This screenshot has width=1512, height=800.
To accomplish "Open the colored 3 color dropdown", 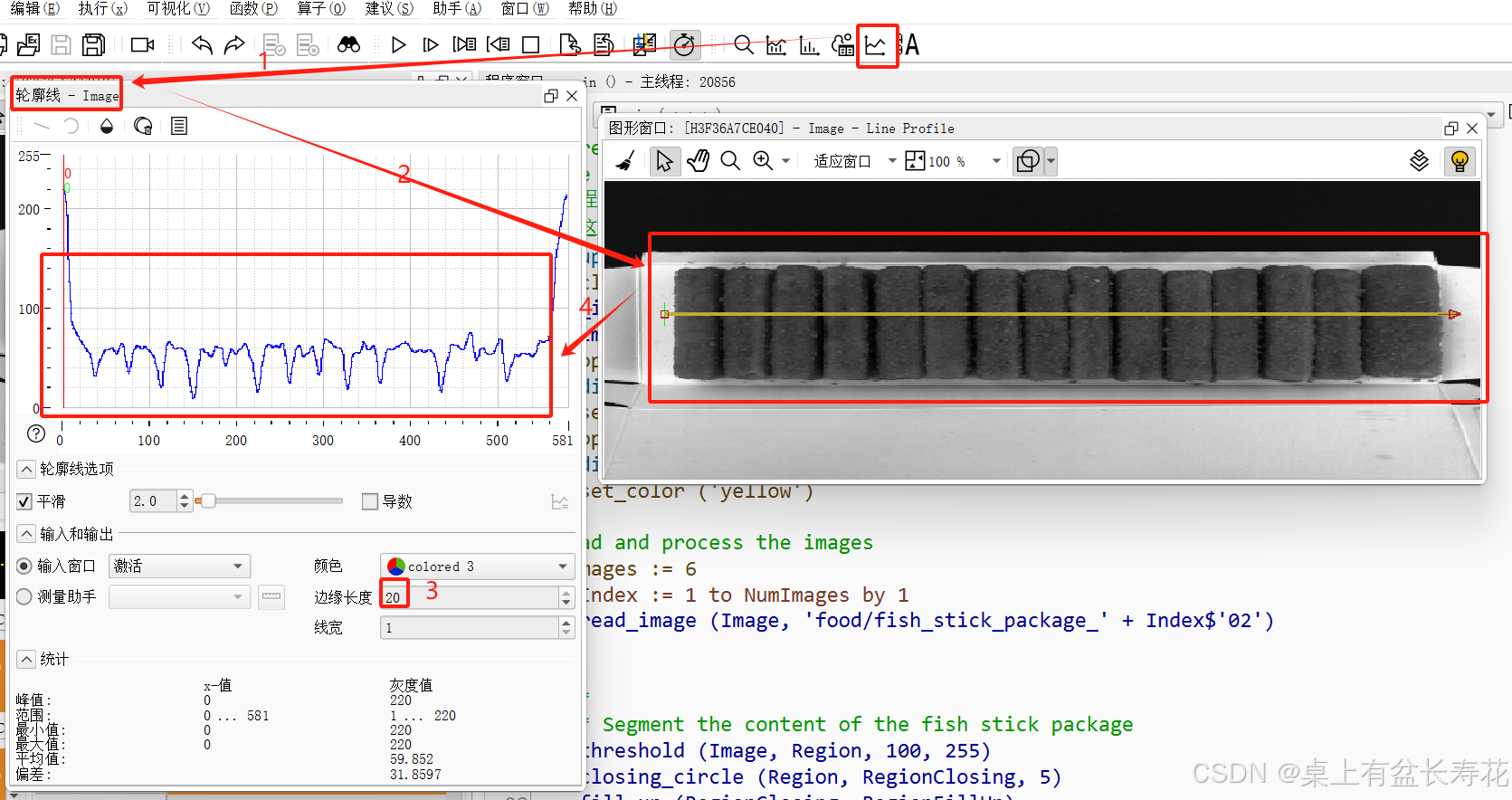I will [478, 567].
